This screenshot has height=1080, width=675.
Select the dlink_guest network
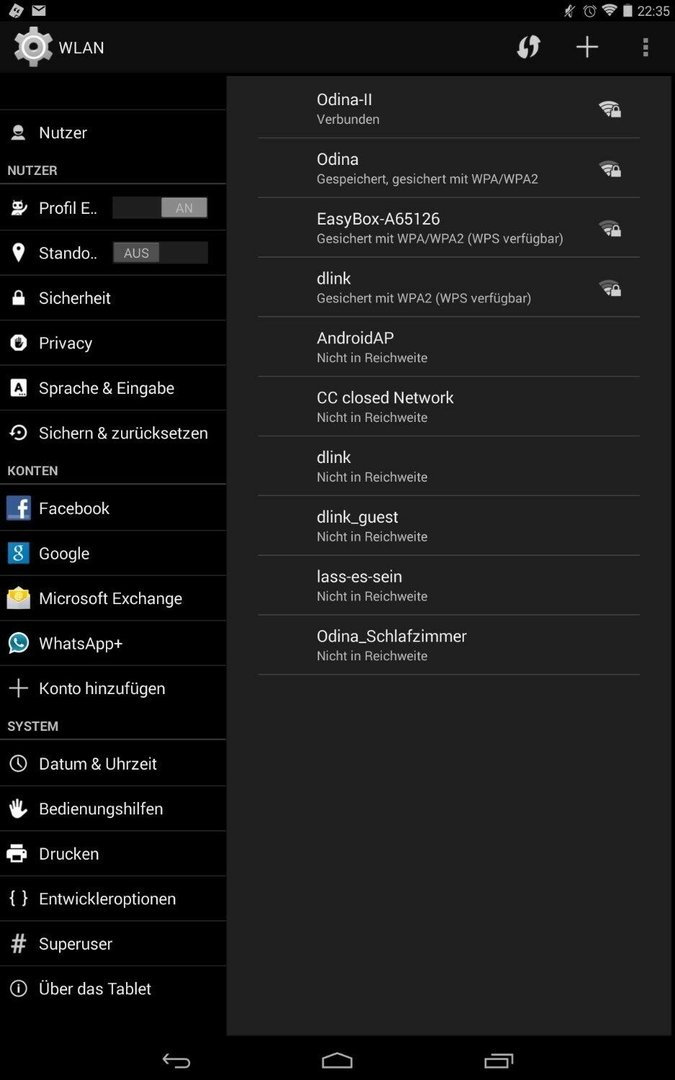coord(448,526)
